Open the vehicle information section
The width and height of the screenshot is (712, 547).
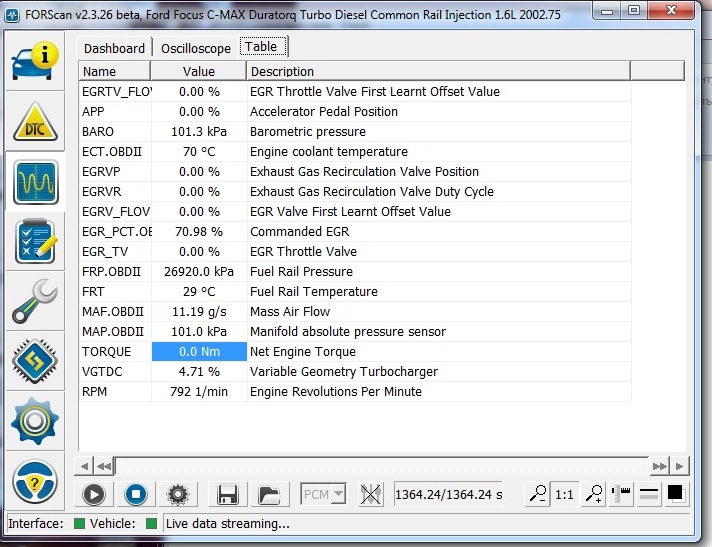coord(35,62)
